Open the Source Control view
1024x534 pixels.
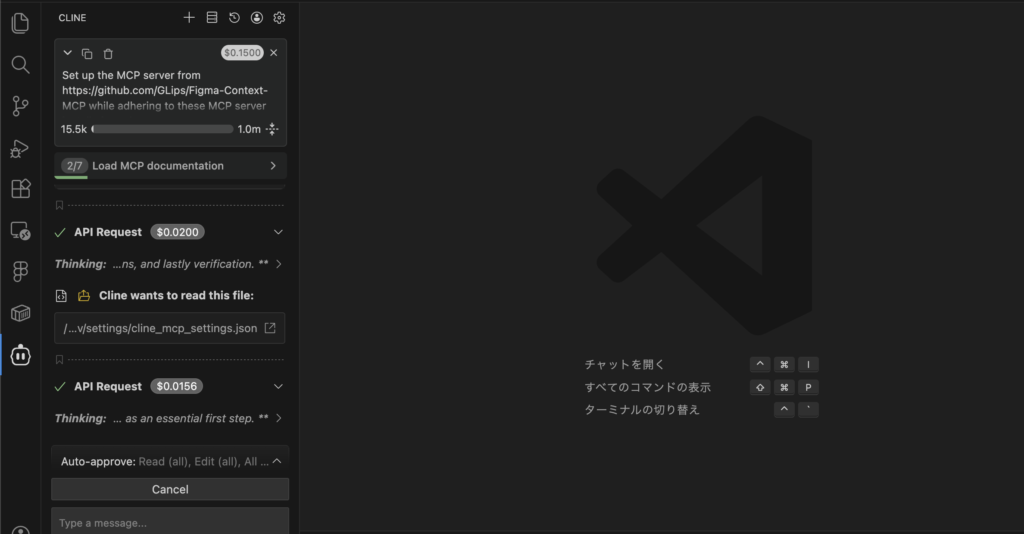(20, 106)
